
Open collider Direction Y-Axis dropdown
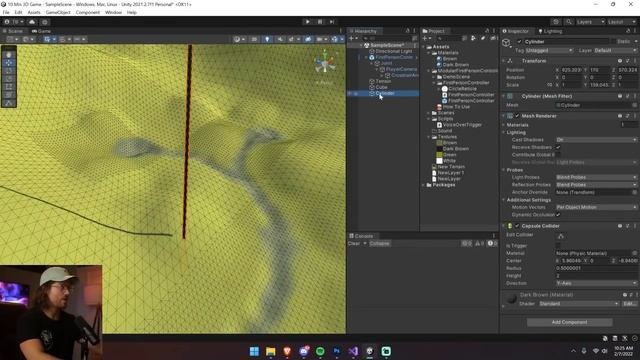coord(596,283)
